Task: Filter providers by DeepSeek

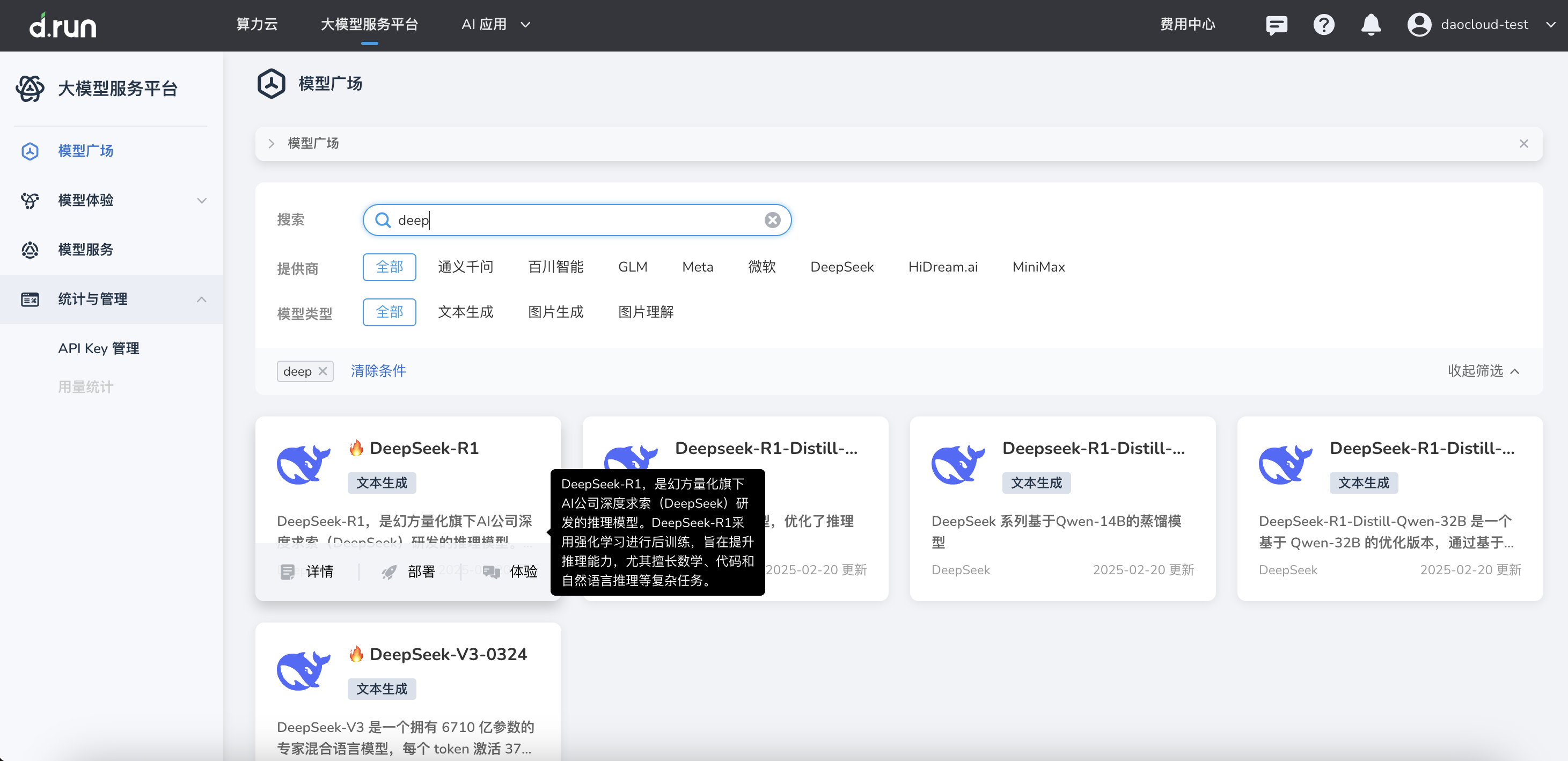Action: 842,267
